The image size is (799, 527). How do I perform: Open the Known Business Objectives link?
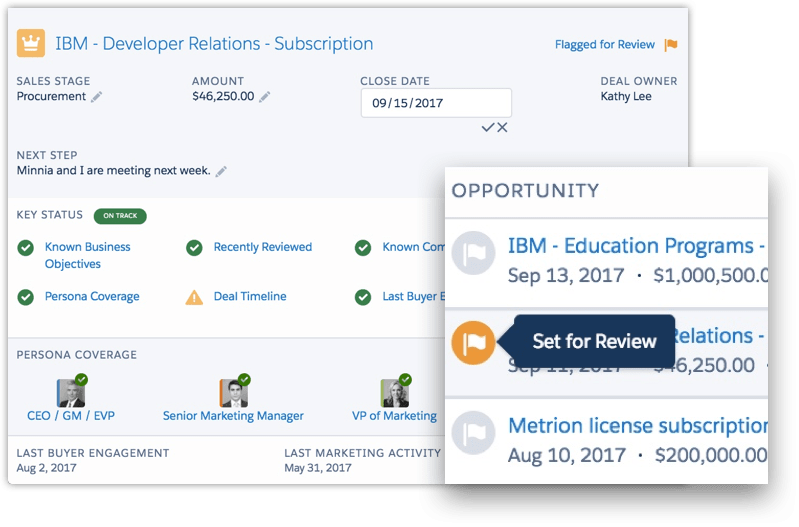88,255
